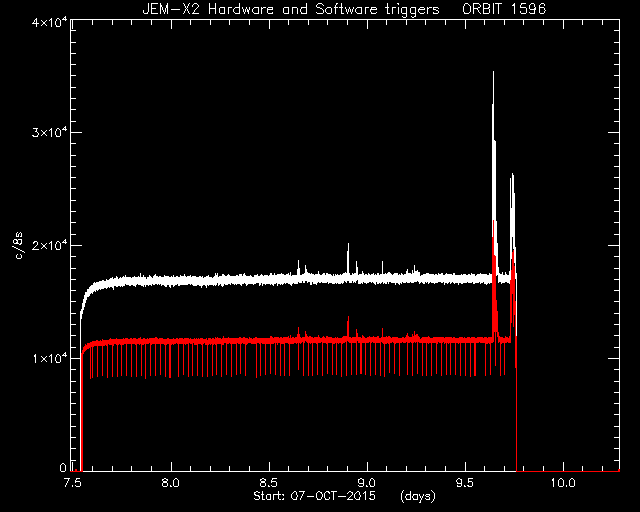The image size is (640, 512).
Task: Click the 'c/8s' y-axis unit label
Action: pyautogui.click(x=19, y=246)
